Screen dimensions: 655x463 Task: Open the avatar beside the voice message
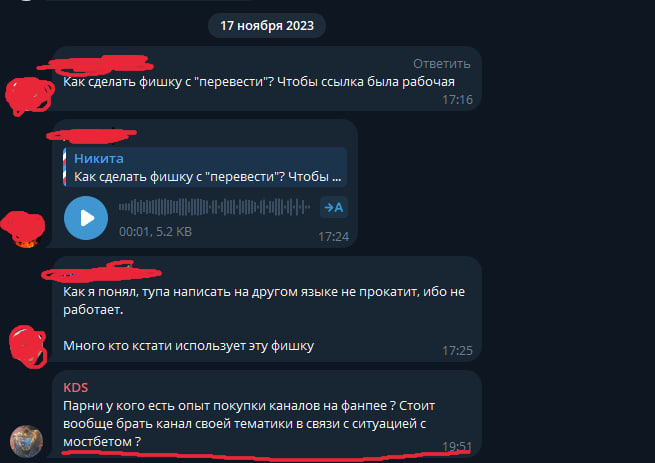[23, 229]
